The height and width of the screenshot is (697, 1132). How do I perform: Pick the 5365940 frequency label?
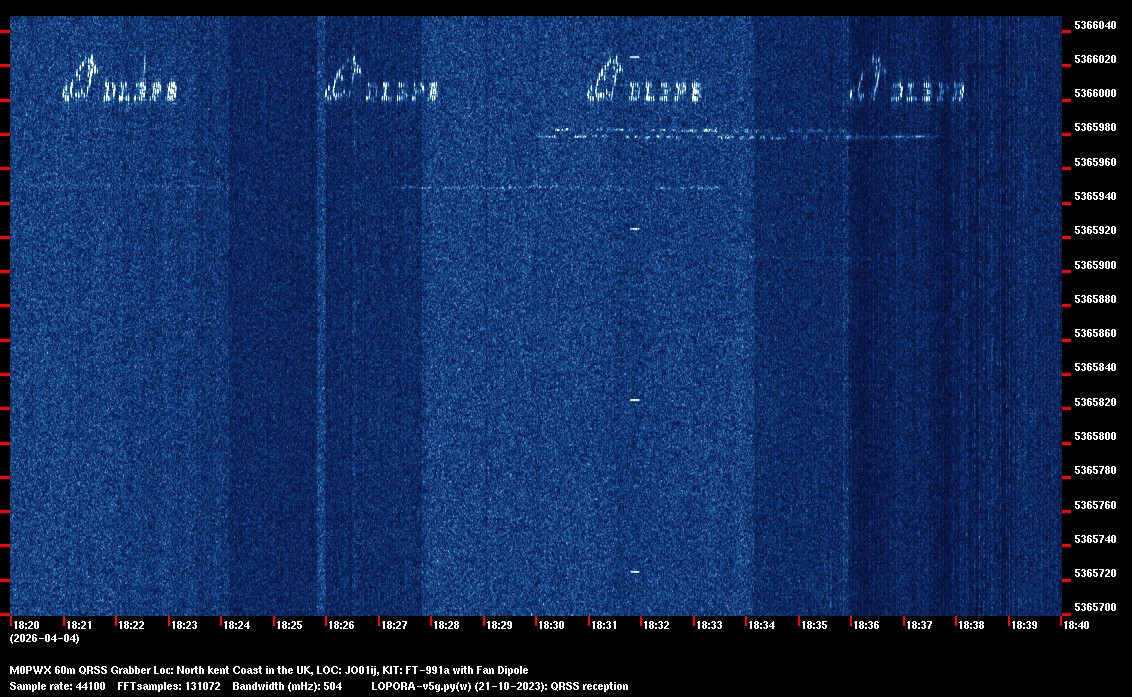(x=1095, y=196)
